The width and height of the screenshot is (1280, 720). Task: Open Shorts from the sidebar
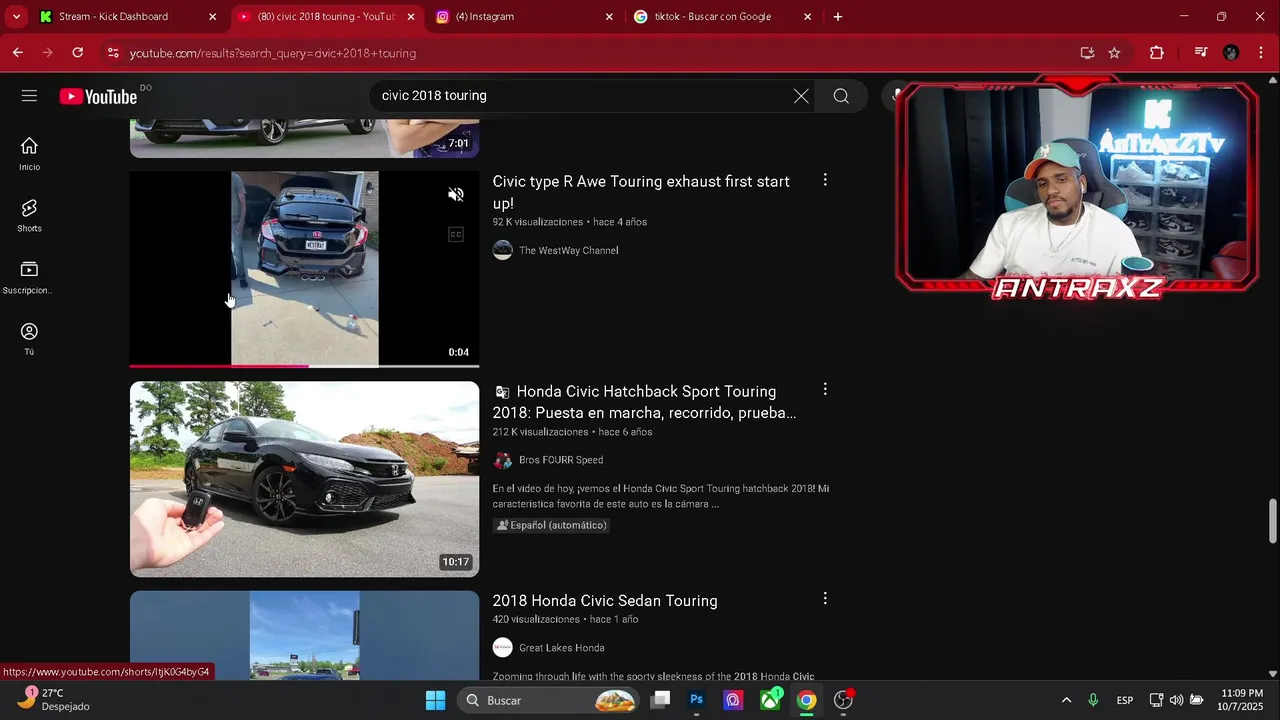[29, 215]
